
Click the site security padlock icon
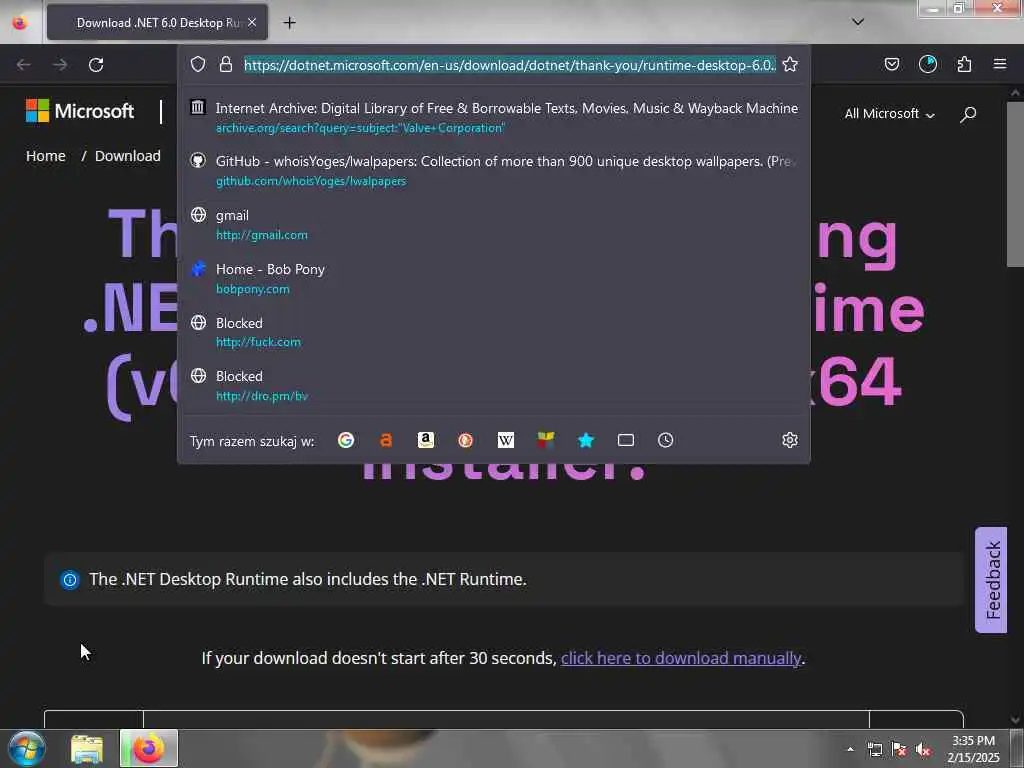226,64
